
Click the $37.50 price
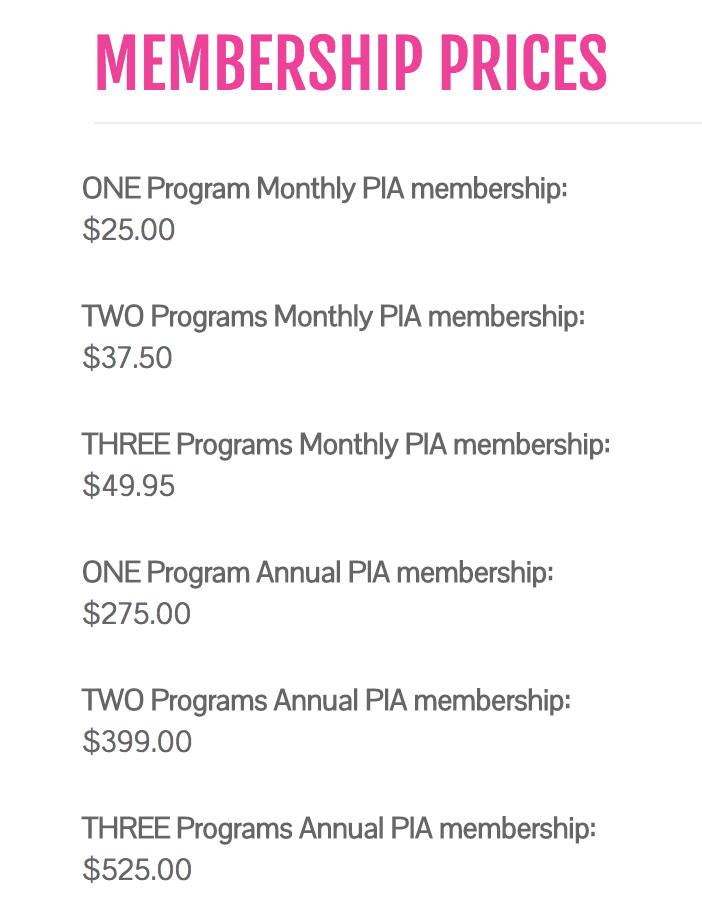click(x=127, y=358)
